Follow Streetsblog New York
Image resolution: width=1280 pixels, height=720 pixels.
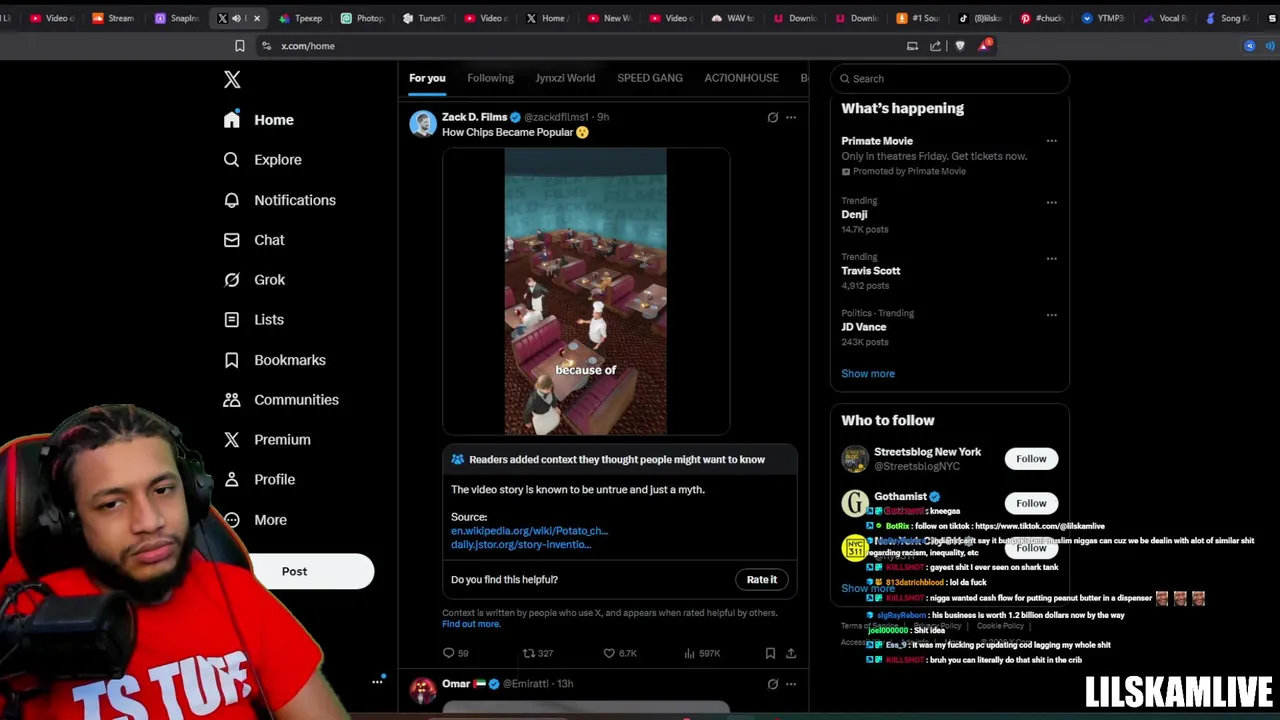point(1031,459)
